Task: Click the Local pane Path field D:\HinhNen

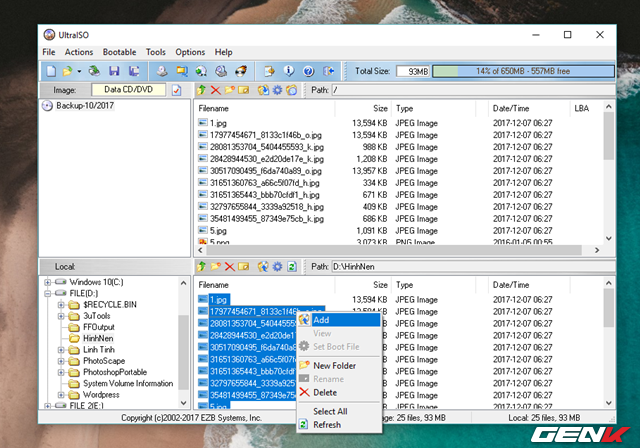Action: point(473,266)
